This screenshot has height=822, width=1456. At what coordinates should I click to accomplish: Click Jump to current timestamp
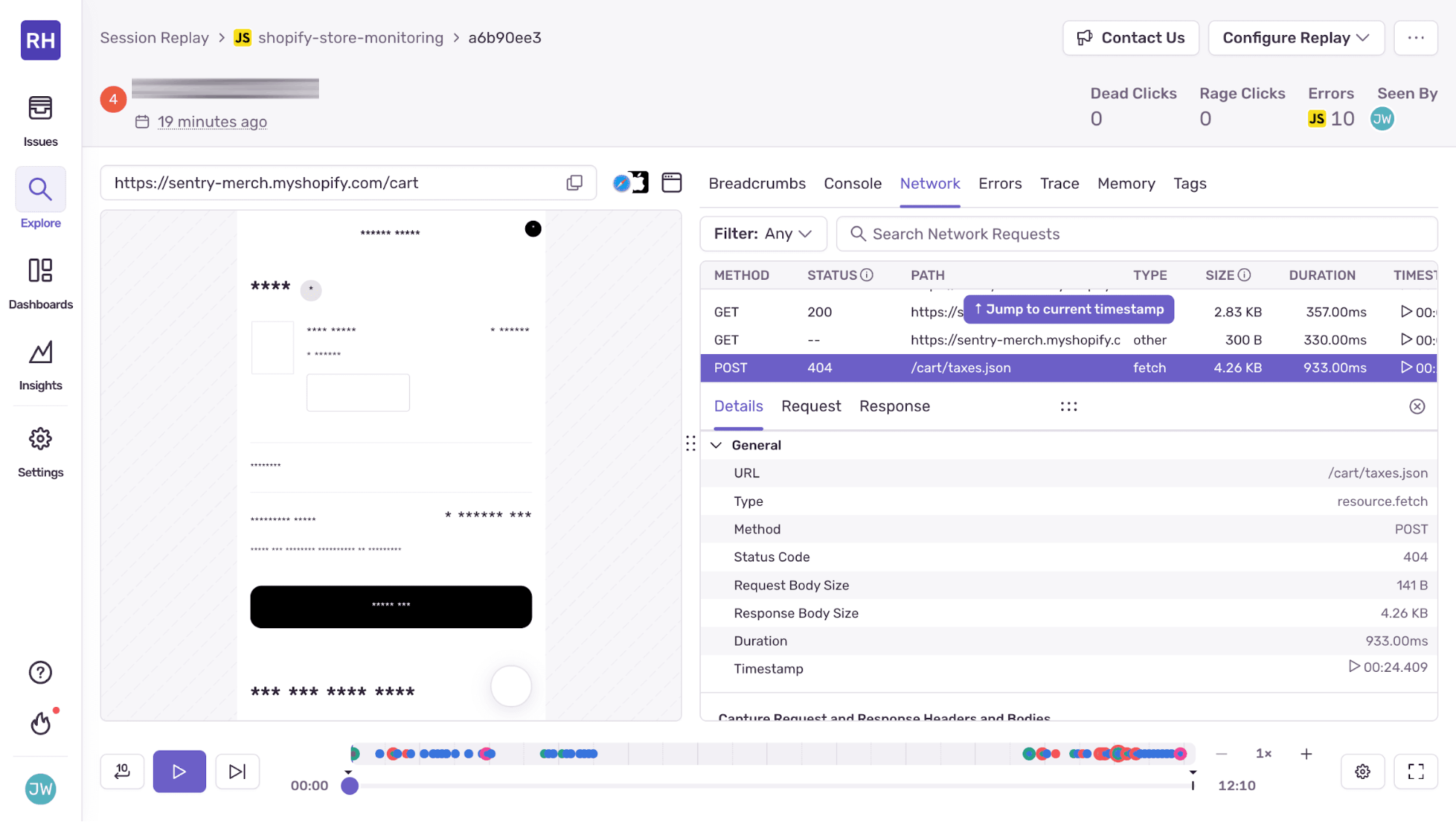1068,309
